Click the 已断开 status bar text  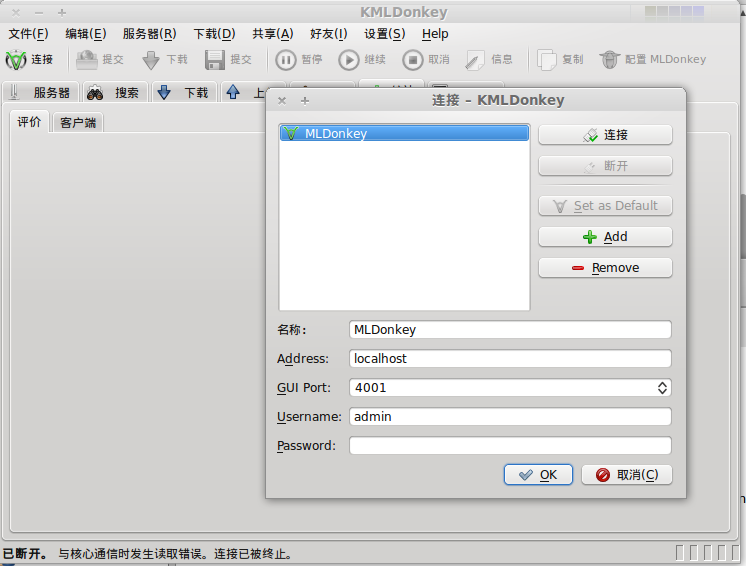[x=25, y=554]
